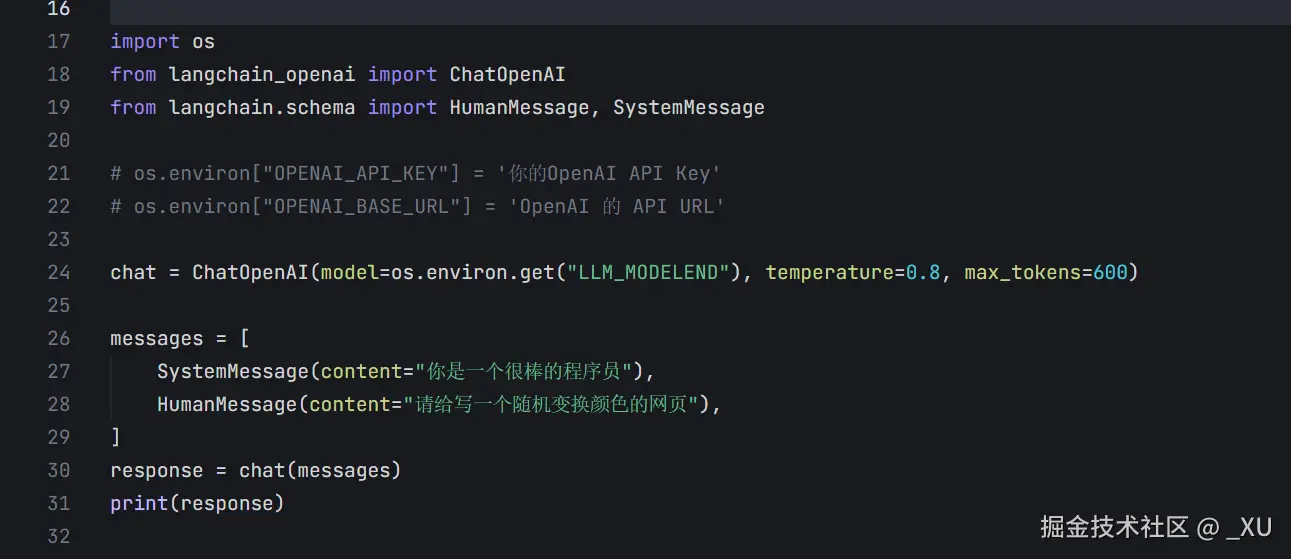1291x559 pixels.
Task: Click the commented OPENAI_API_KEY line
Action: click(x=415, y=174)
